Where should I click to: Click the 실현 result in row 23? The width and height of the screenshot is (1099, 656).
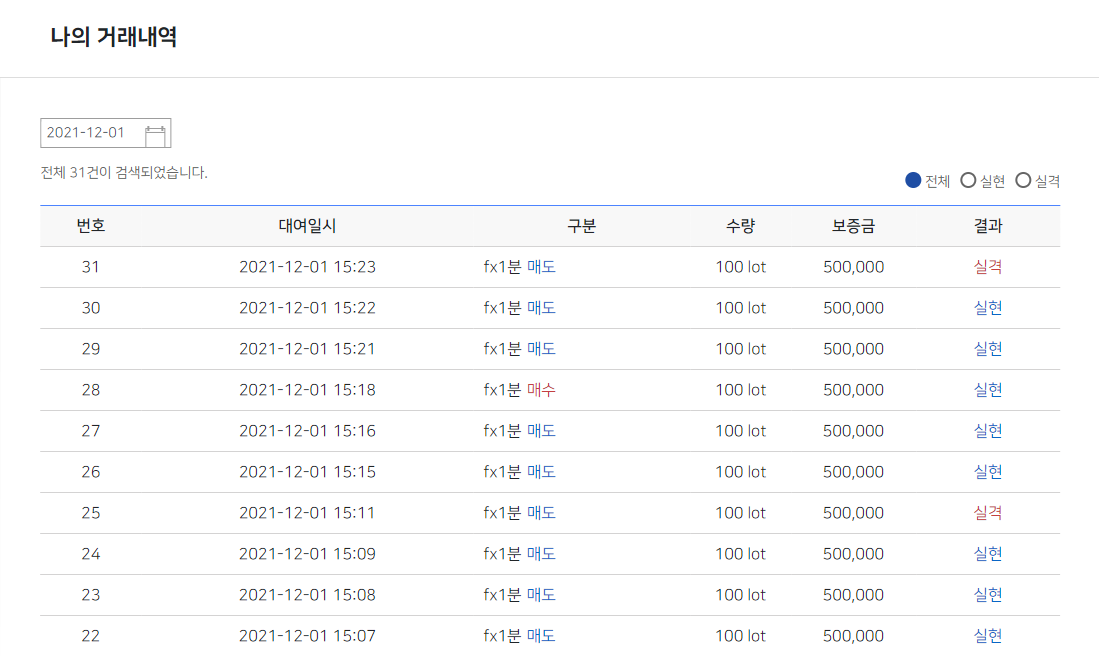988,594
